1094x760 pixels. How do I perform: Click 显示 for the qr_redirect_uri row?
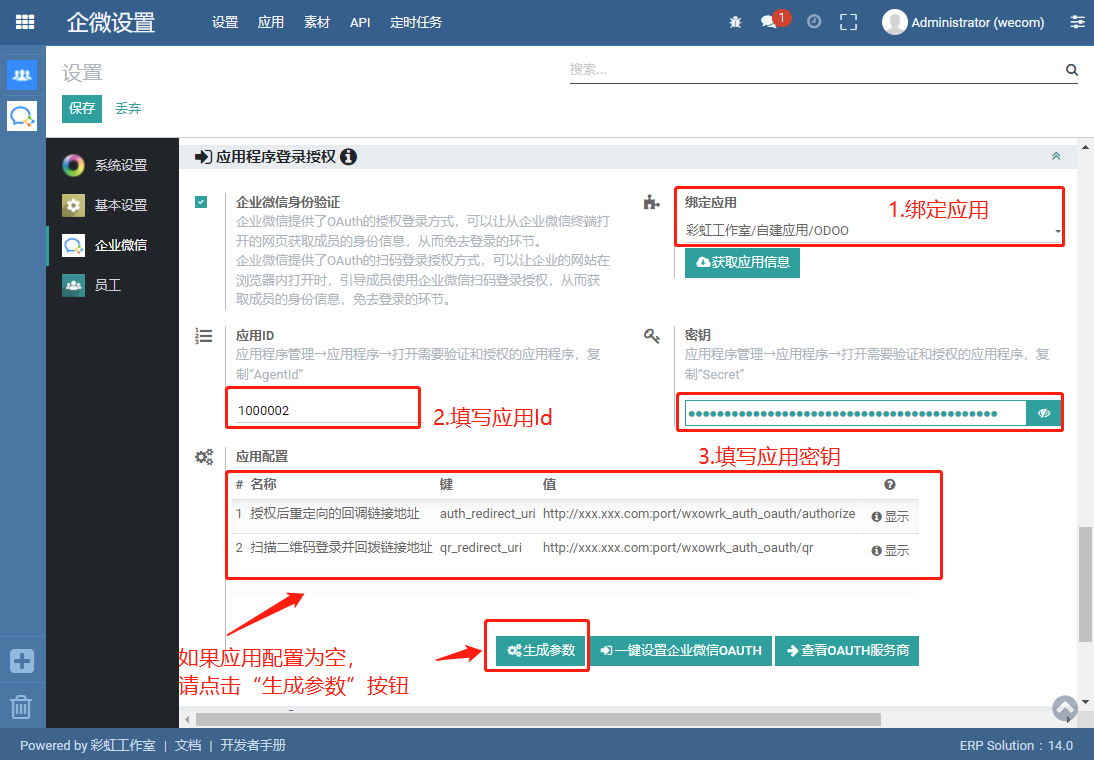(x=890, y=551)
